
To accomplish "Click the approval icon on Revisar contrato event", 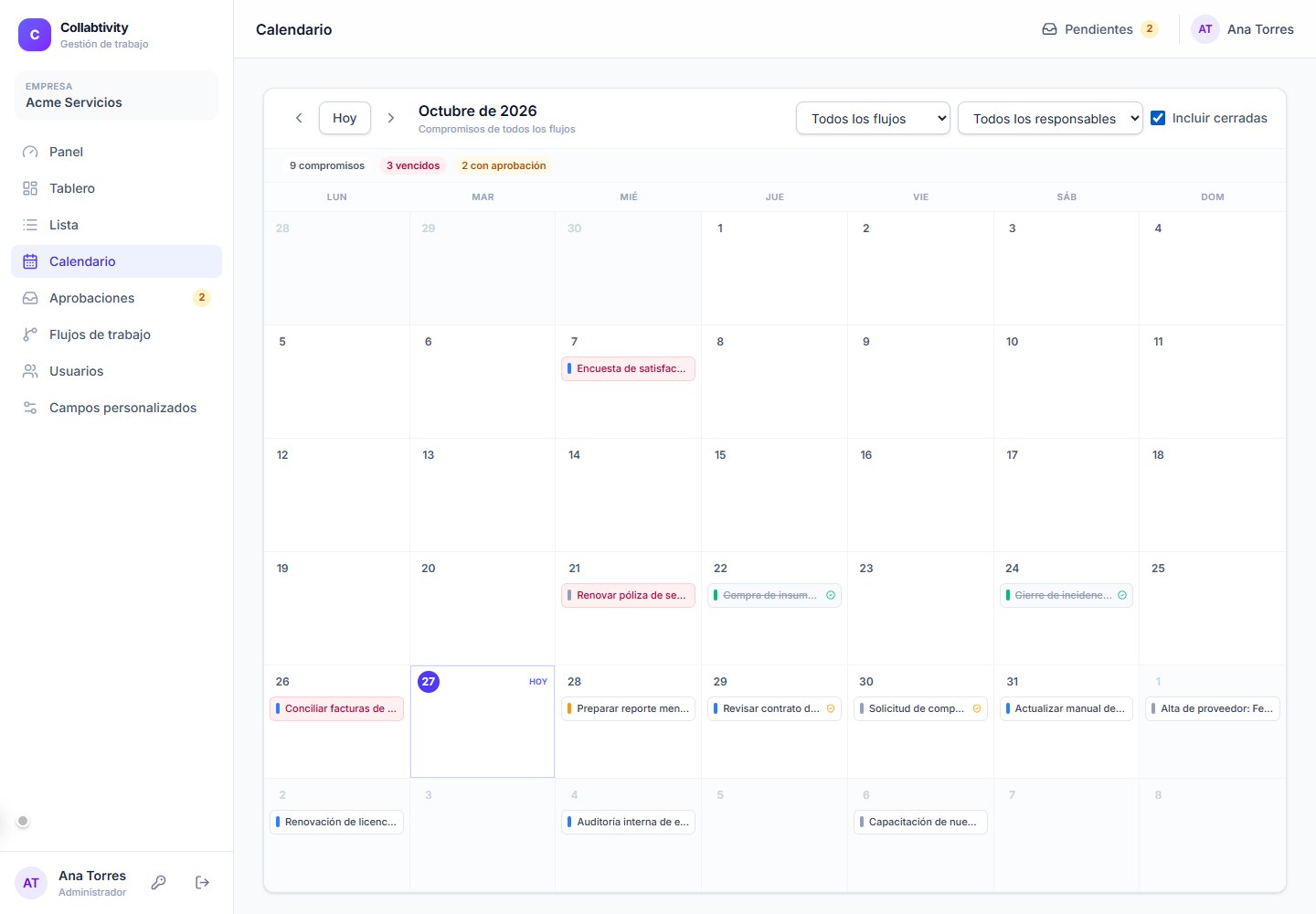I will 831,708.
